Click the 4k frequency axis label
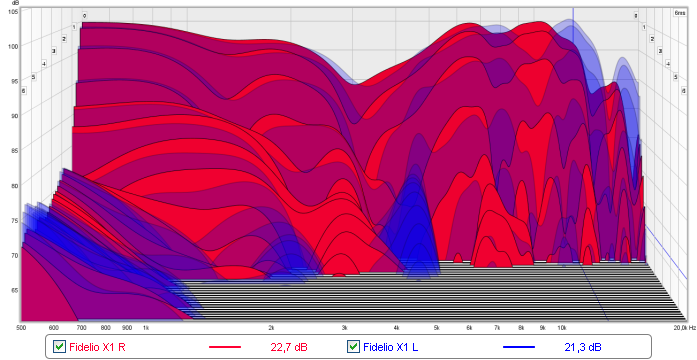 pos(397,328)
